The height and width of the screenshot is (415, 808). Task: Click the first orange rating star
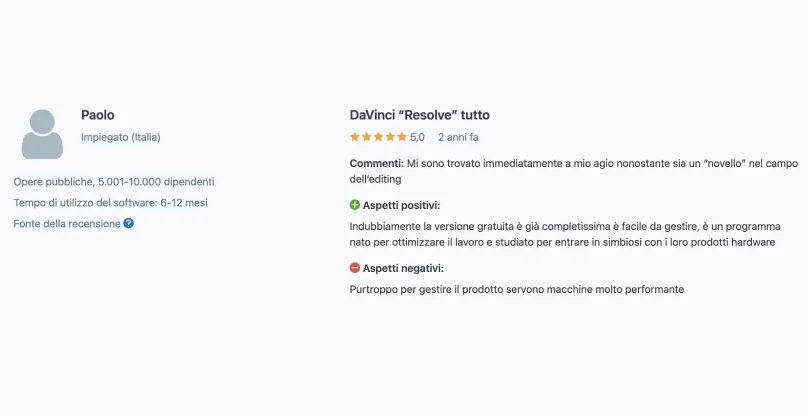click(x=355, y=137)
